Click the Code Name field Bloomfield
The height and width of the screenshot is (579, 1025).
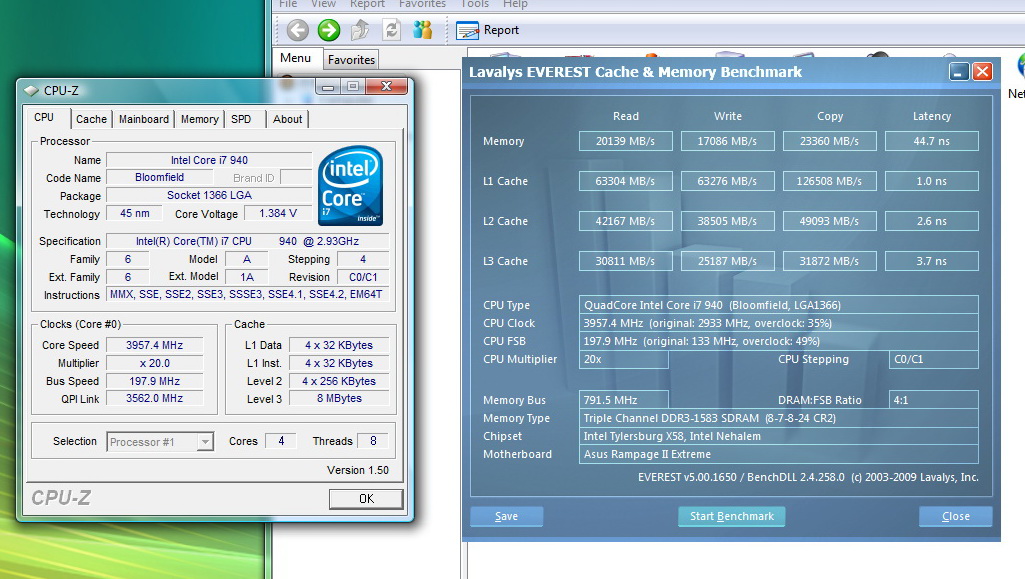click(x=160, y=177)
